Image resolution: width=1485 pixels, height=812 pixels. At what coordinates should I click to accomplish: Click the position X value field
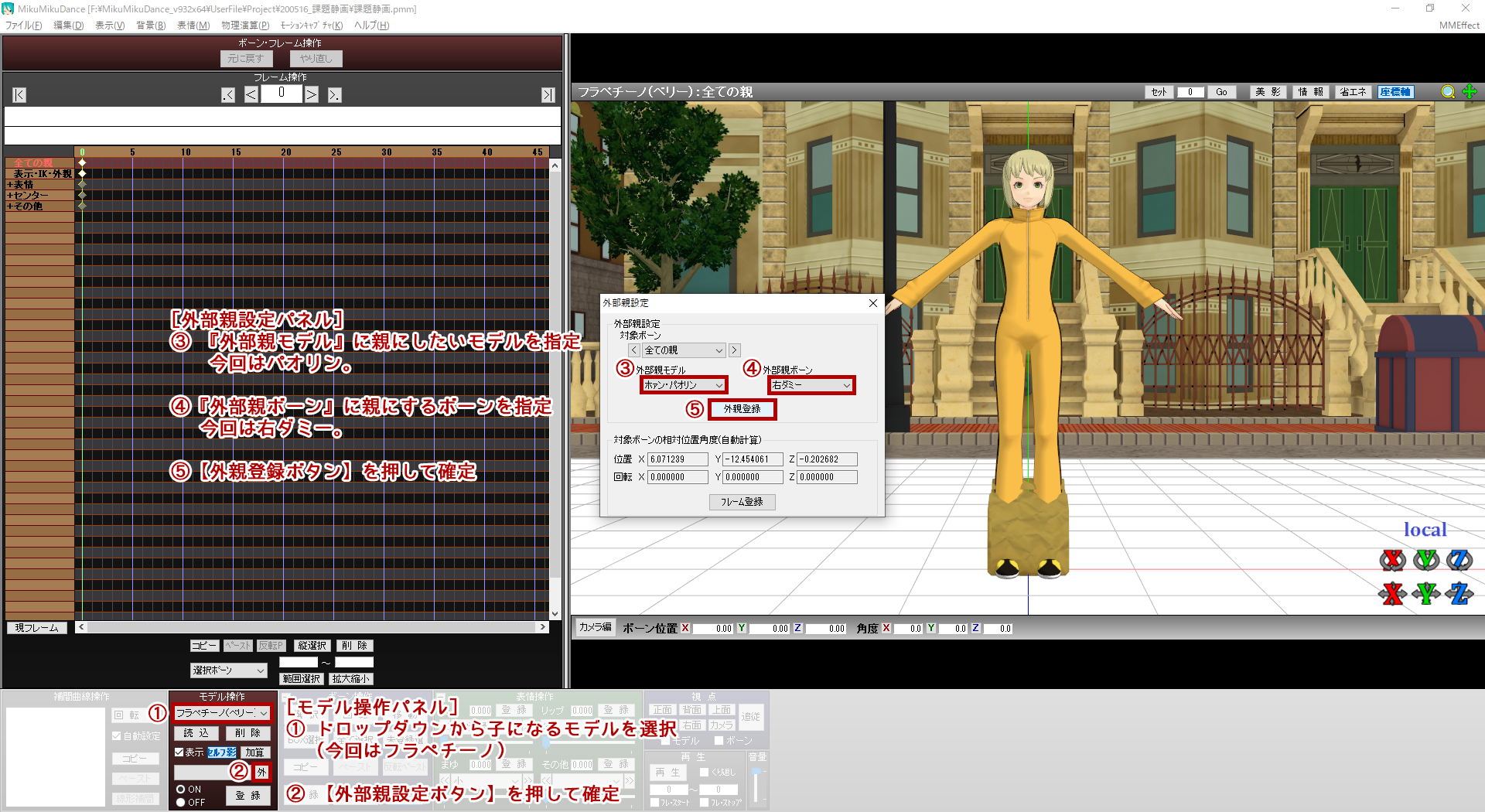(x=677, y=459)
